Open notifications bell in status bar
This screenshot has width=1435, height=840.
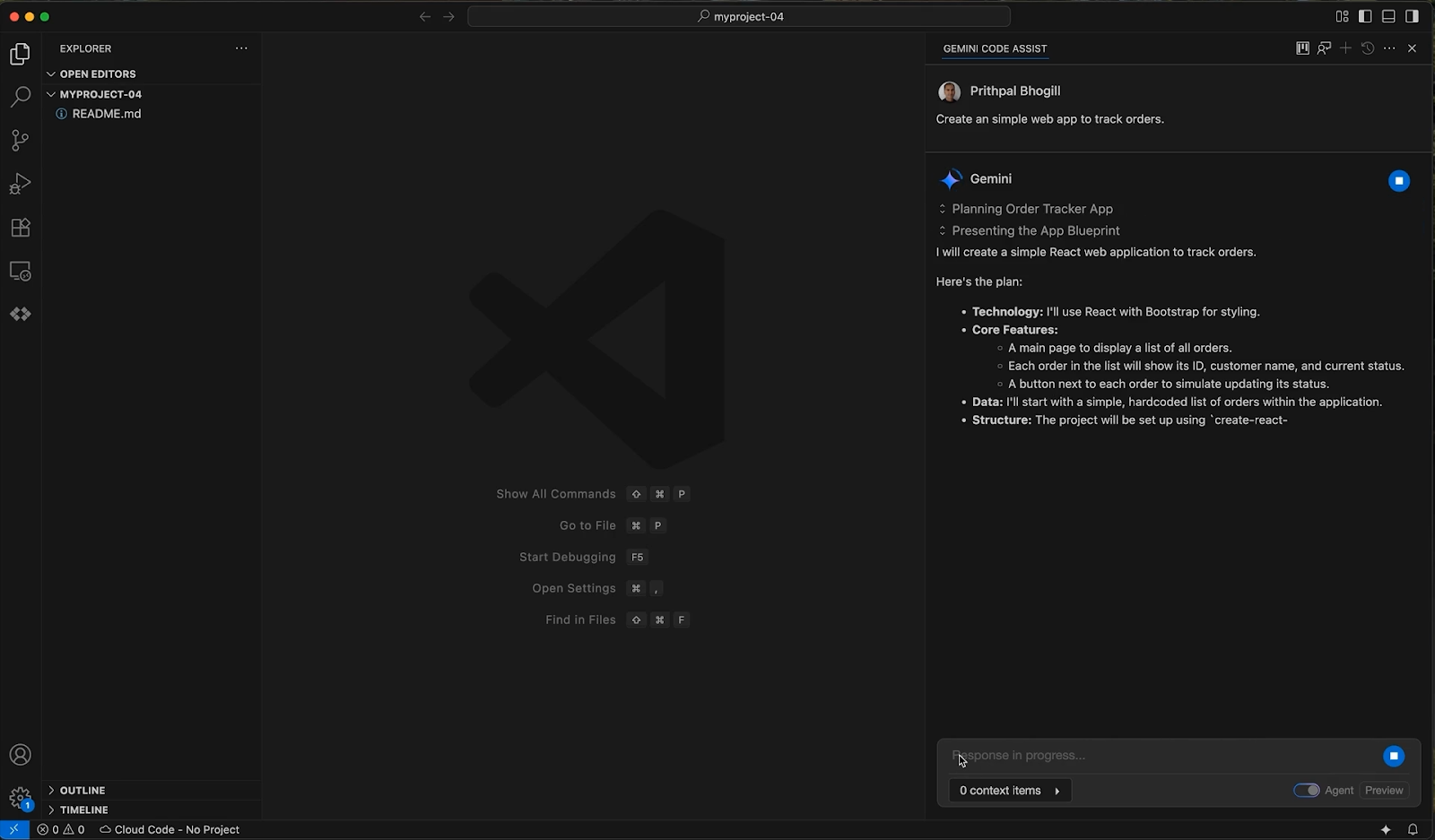coord(1413,829)
